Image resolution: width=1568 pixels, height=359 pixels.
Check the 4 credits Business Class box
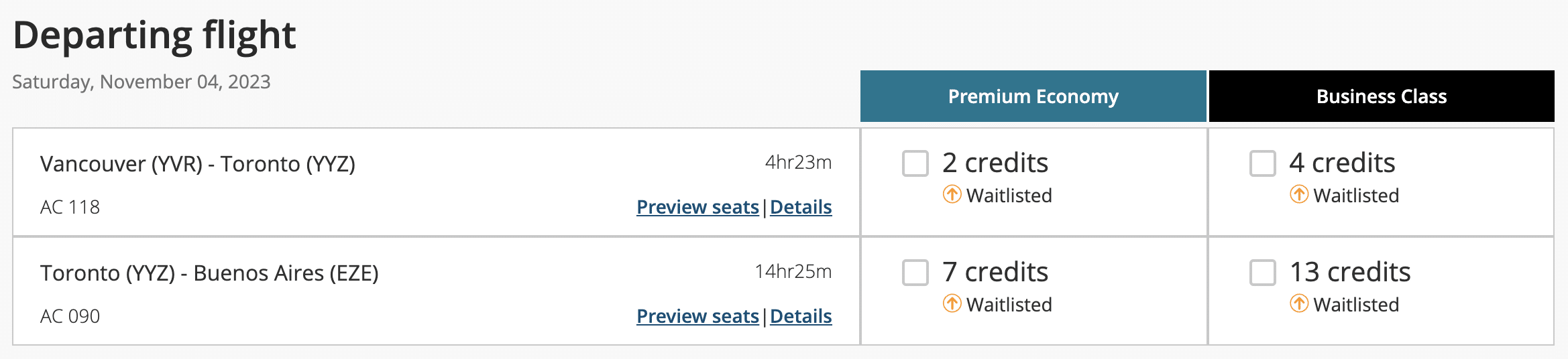[x=1263, y=163]
